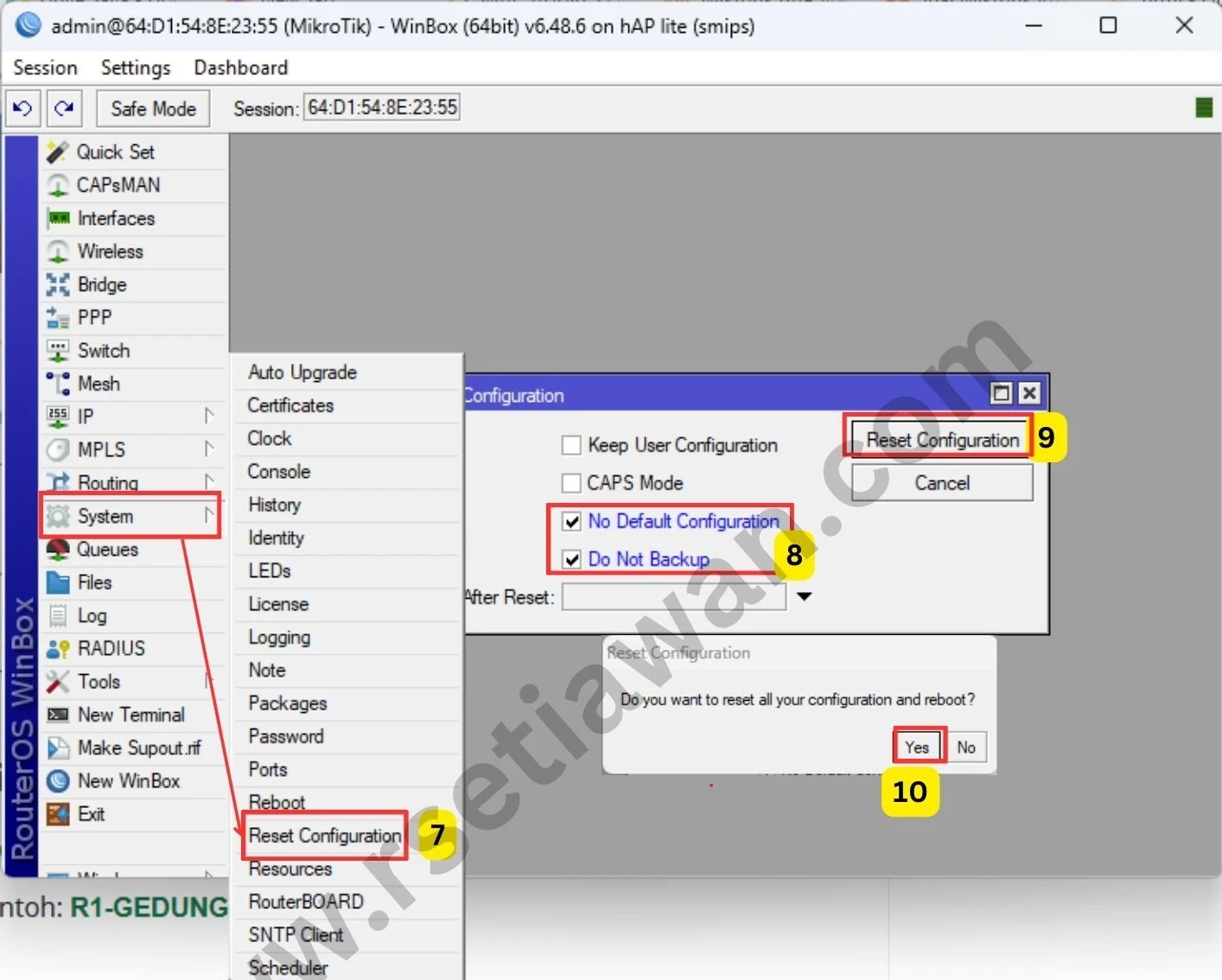
Task: Confirm reset with Yes button
Action: pyautogui.click(x=917, y=747)
